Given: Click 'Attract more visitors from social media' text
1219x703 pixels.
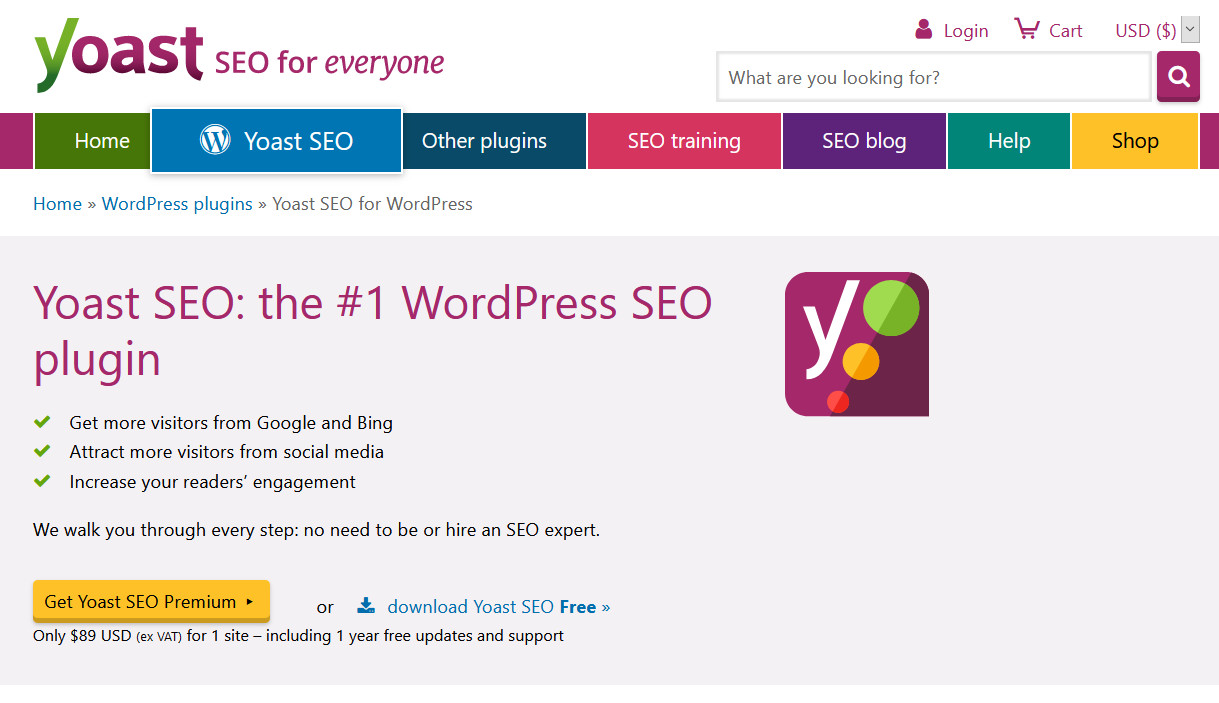Looking at the screenshot, I should pyautogui.click(x=226, y=452).
